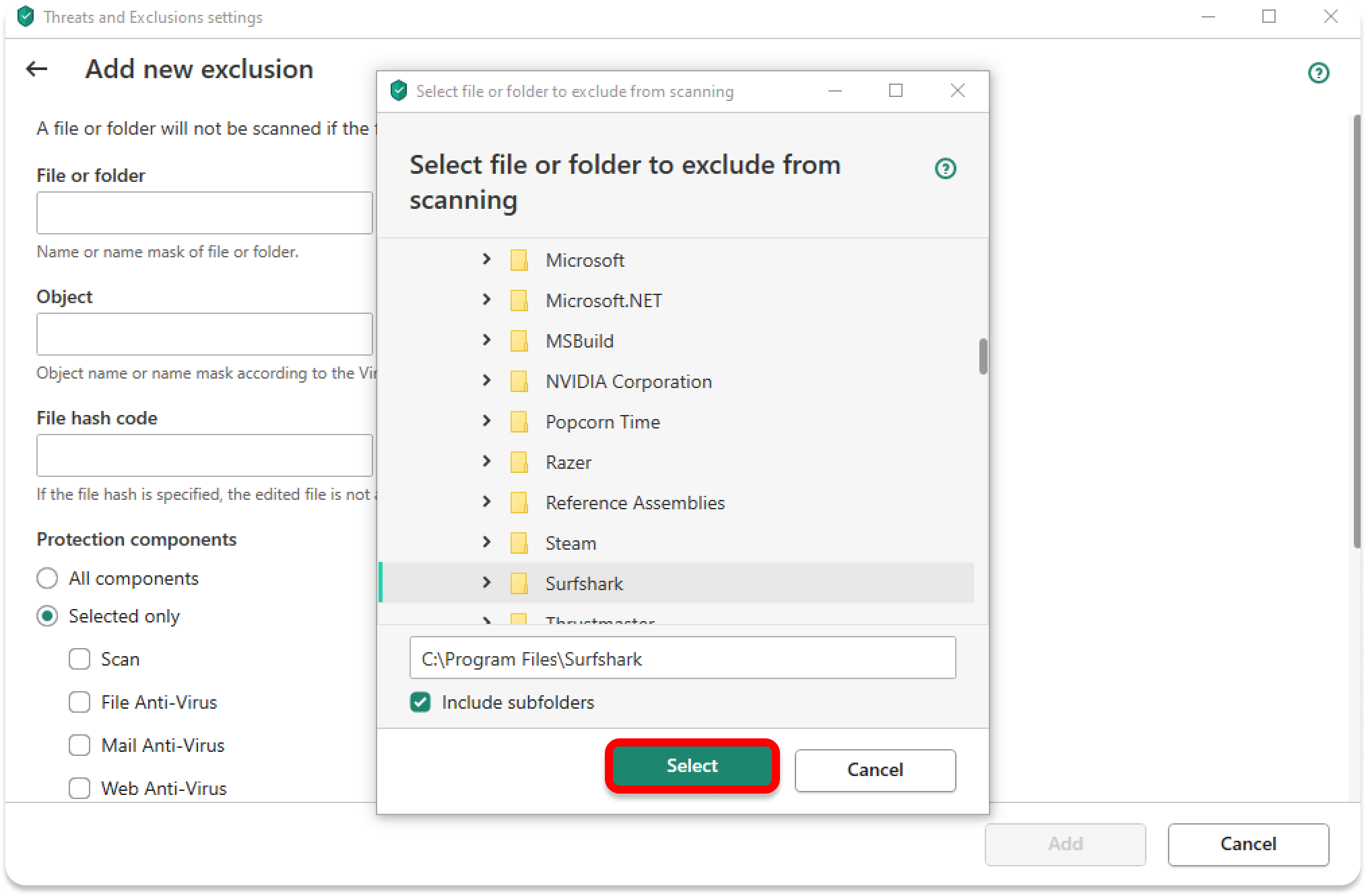Click the Microsoft.NET folder icon

[519, 300]
